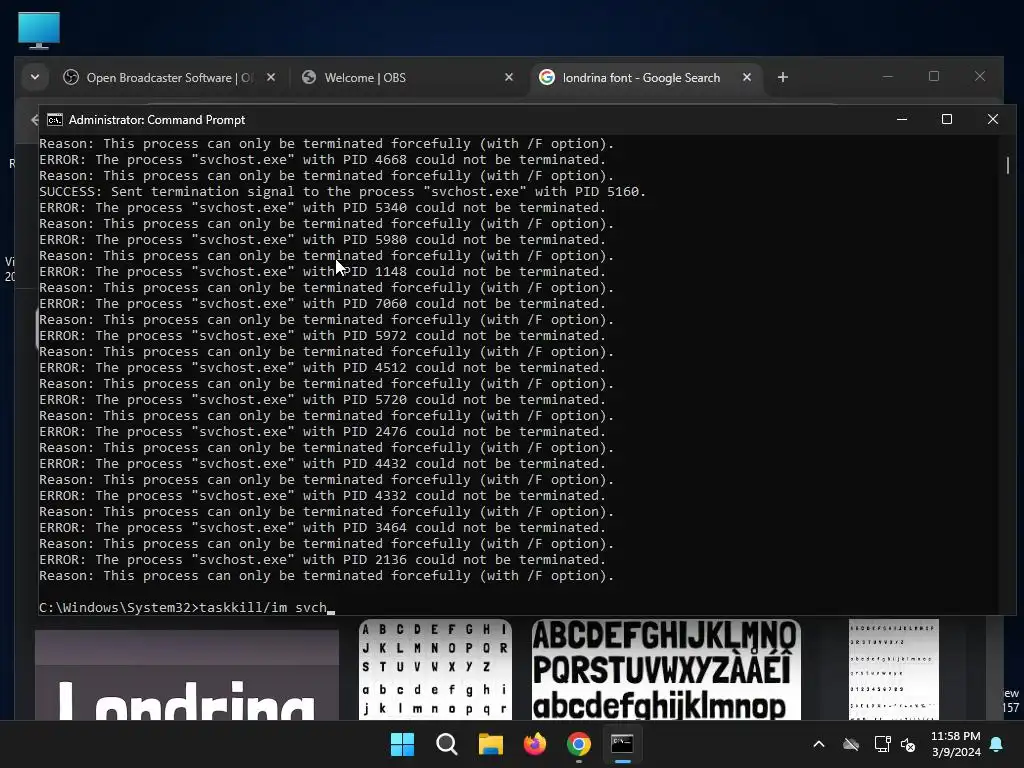Click the OBS favicon on first tab
This screenshot has height=768, width=1024.
71,77
